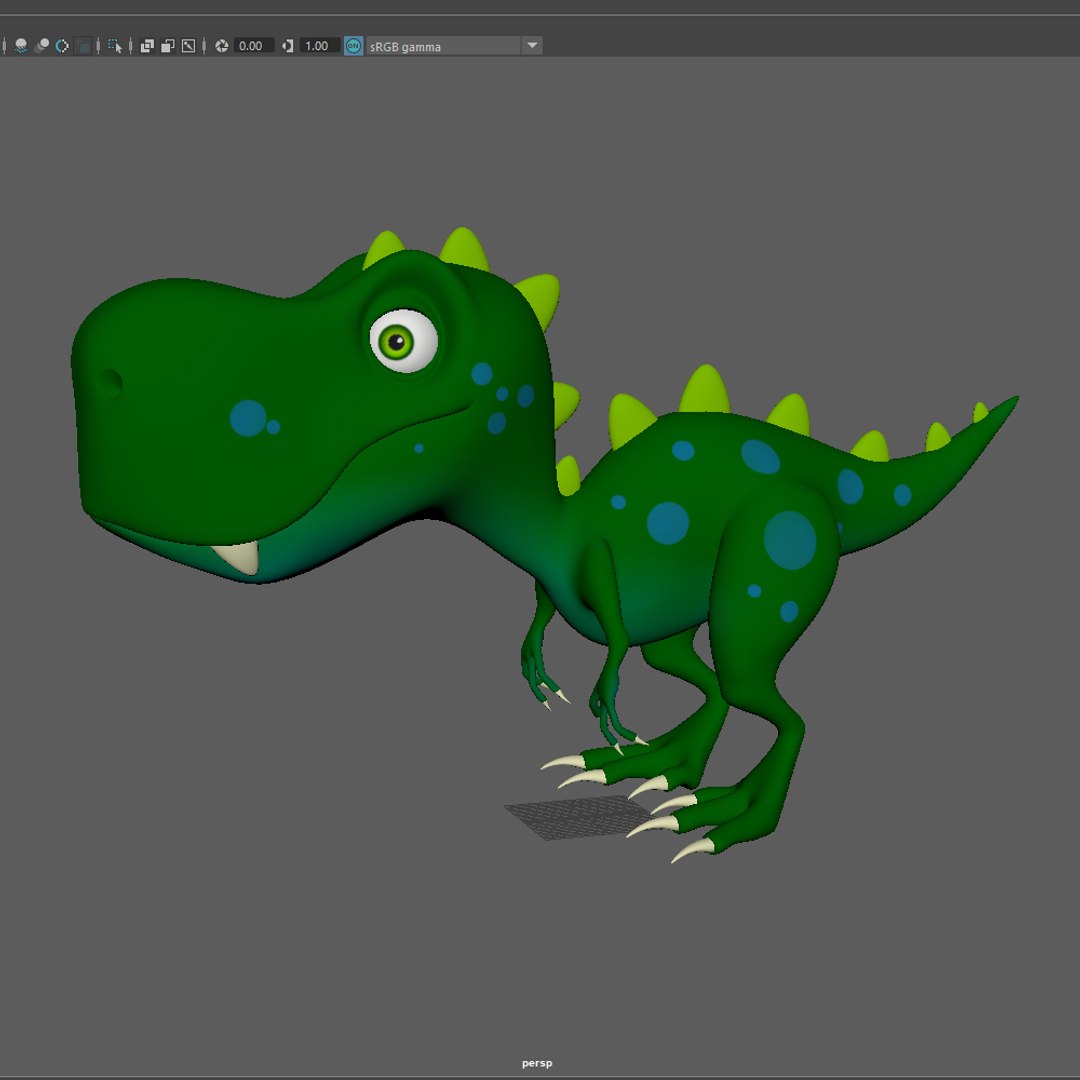Select the dinosaur's eye in the viewport
The height and width of the screenshot is (1080, 1080).
point(403,340)
